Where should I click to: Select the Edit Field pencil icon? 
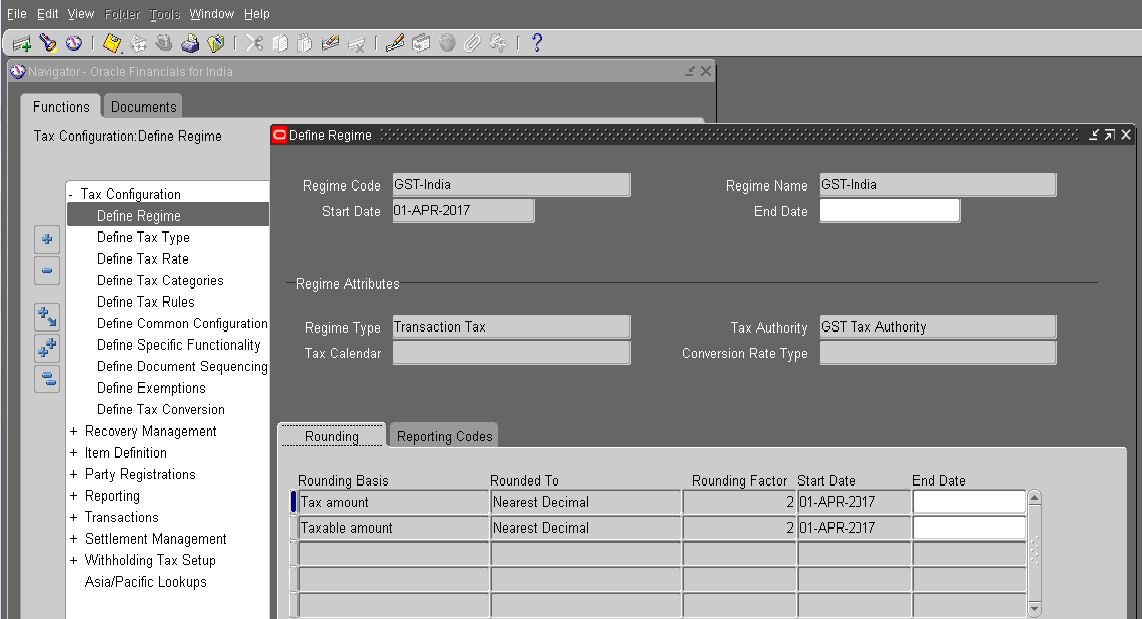tap(393, 42)
